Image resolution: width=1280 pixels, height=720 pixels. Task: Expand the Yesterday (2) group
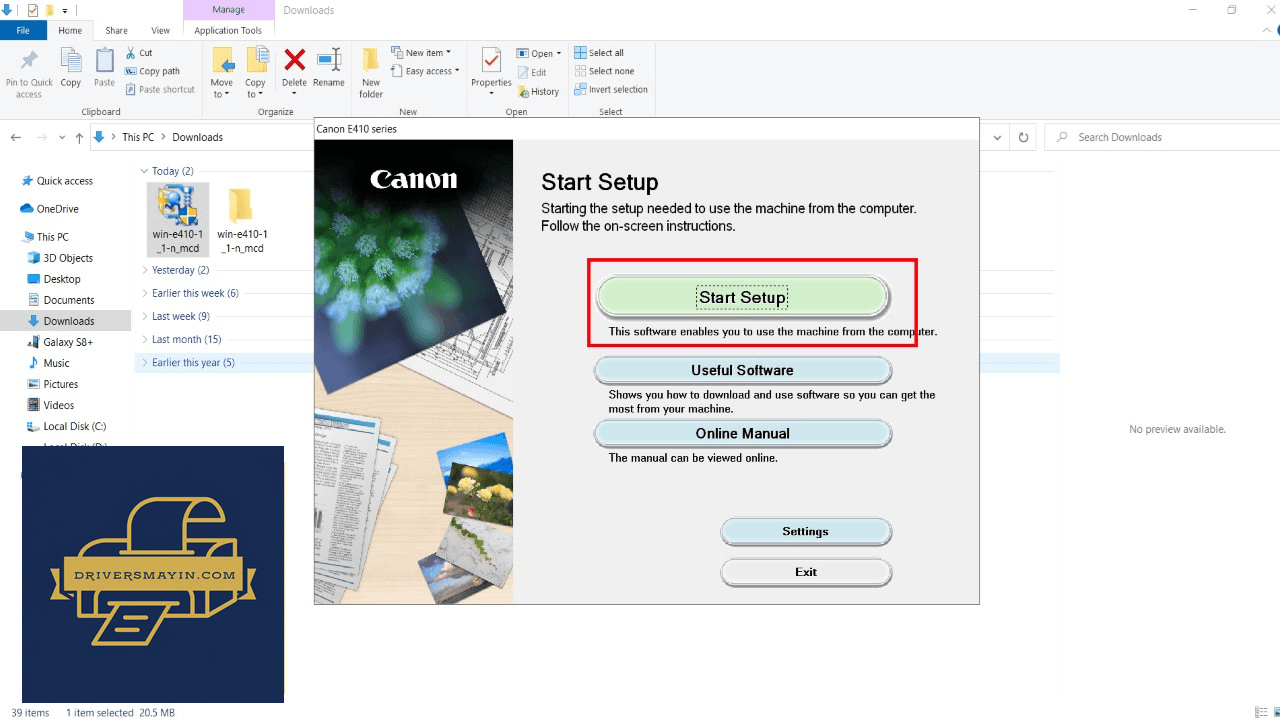coord(144,270)
